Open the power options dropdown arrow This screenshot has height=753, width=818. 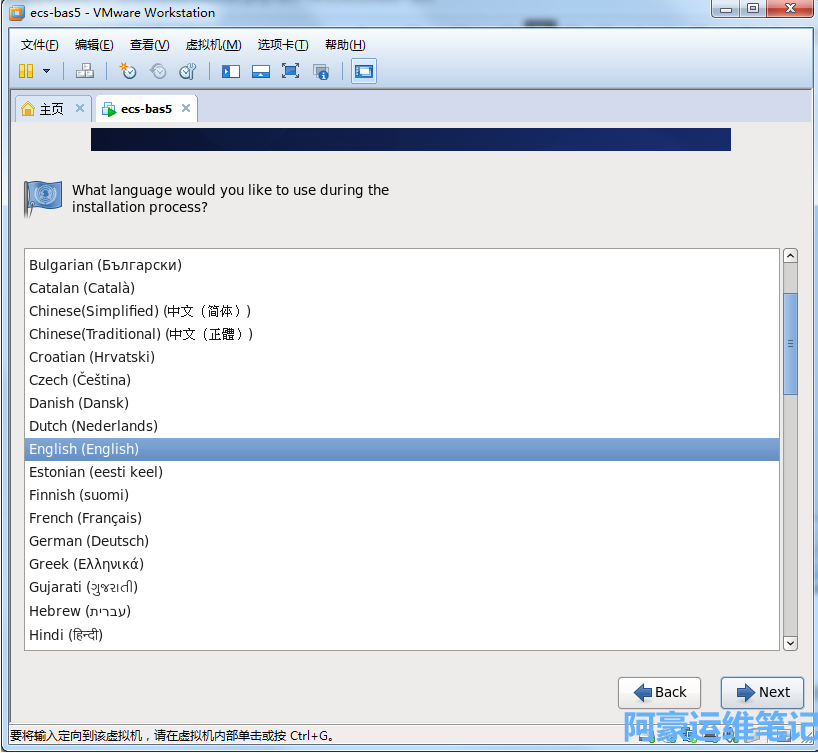coord(46,71)
